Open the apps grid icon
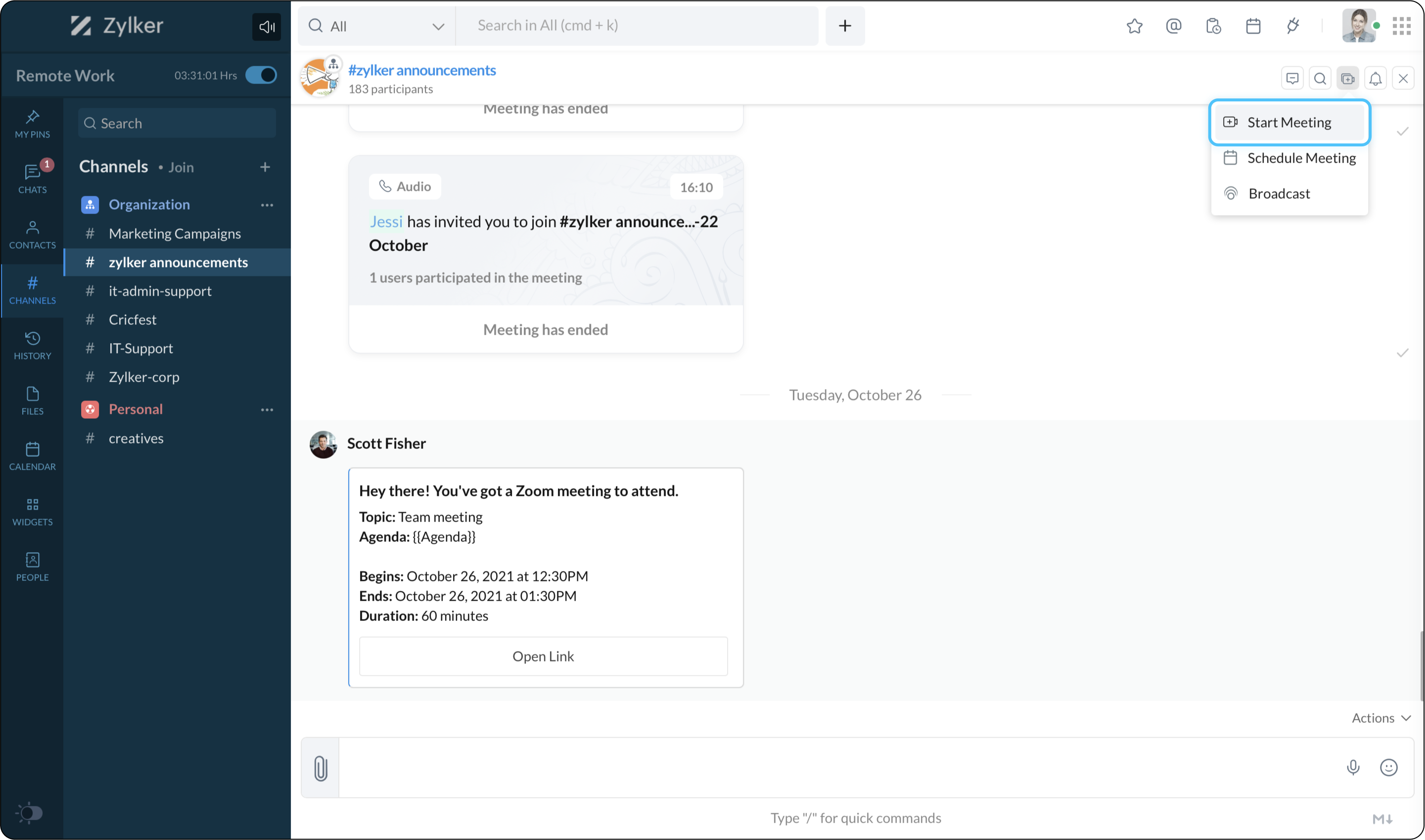Viewport: 1425px width, 840px height. click(1402, 26)
